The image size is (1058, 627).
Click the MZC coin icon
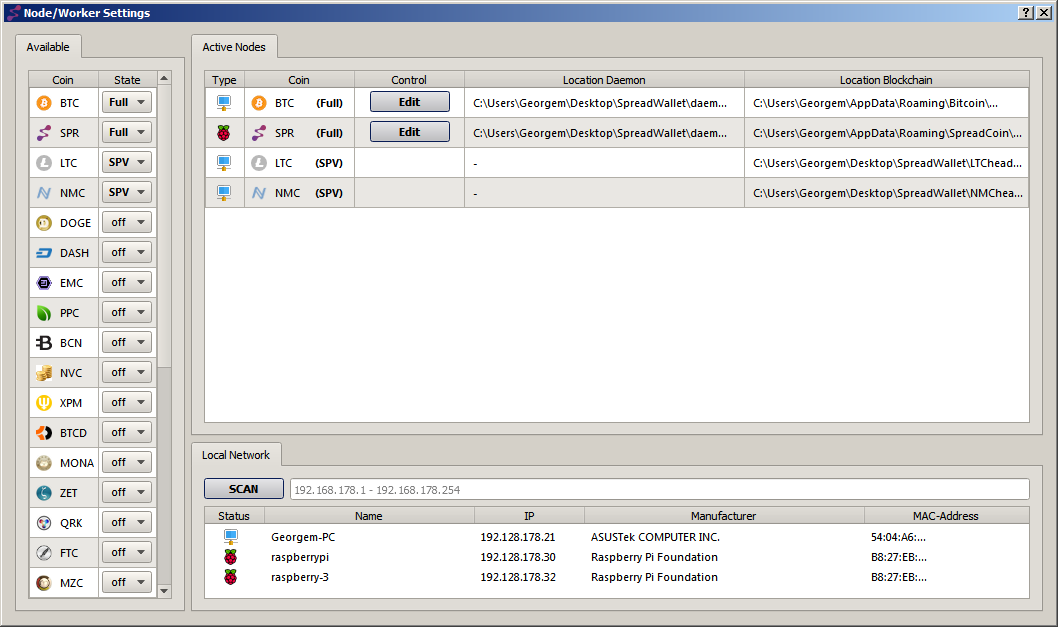click(x=44, y=583)
